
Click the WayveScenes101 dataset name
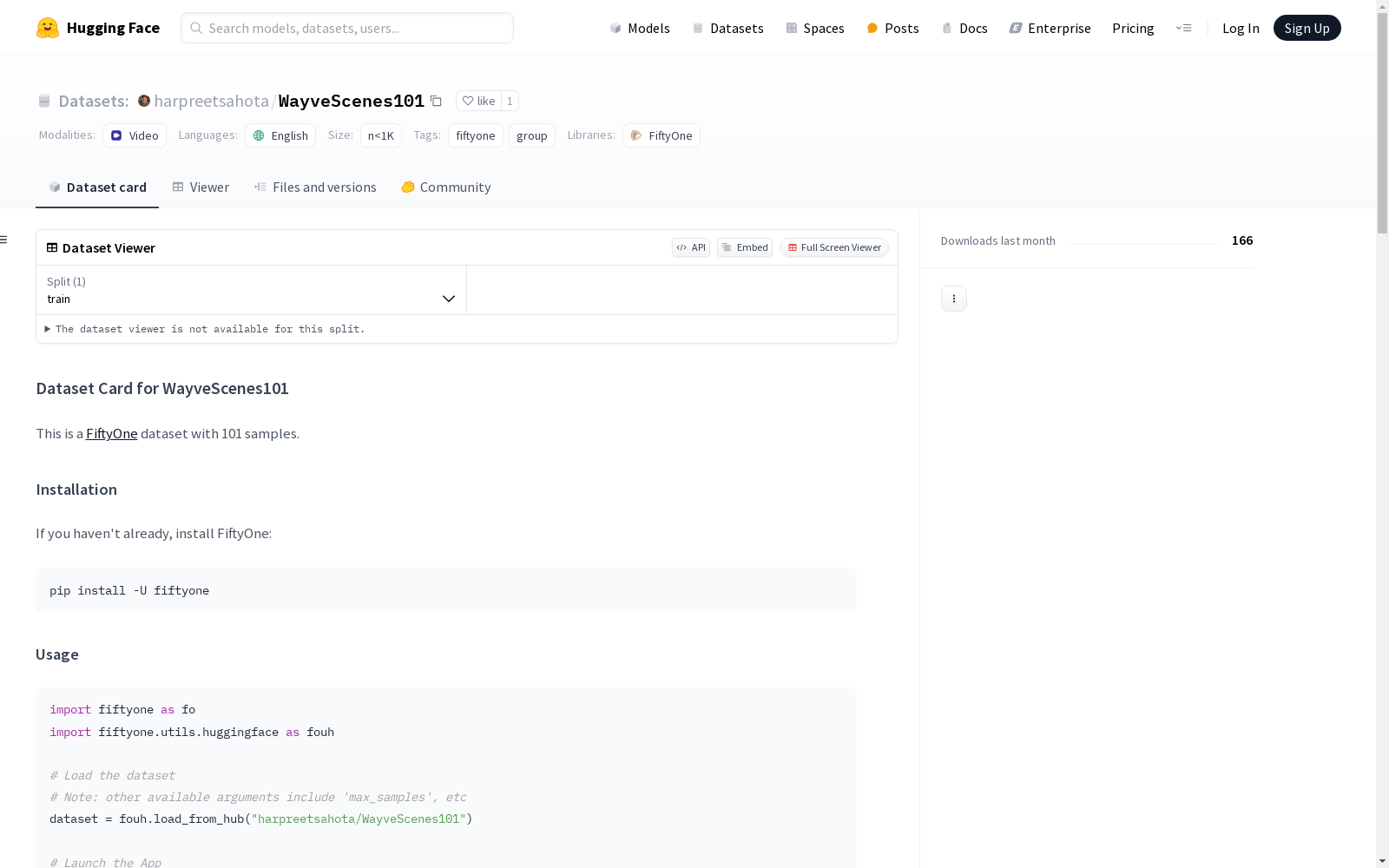click(x=351, y=101)
